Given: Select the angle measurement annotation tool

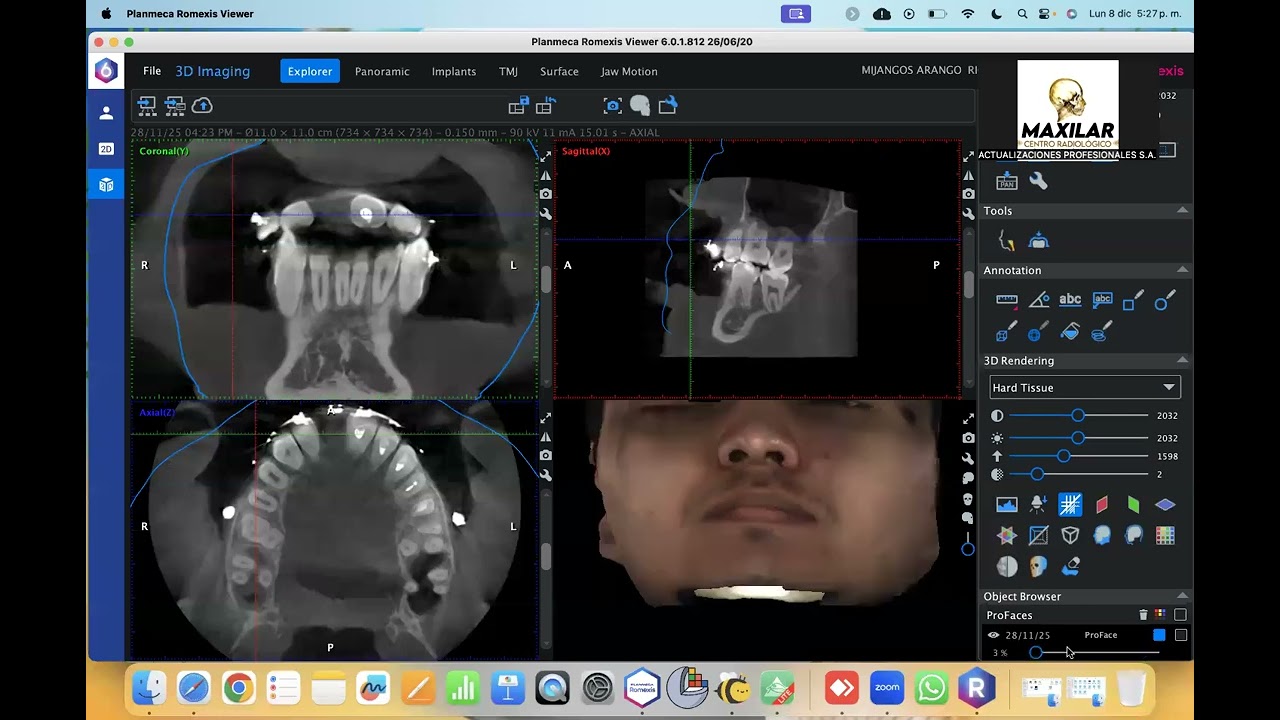Looking at the screenshot, I should point(1039,300).
